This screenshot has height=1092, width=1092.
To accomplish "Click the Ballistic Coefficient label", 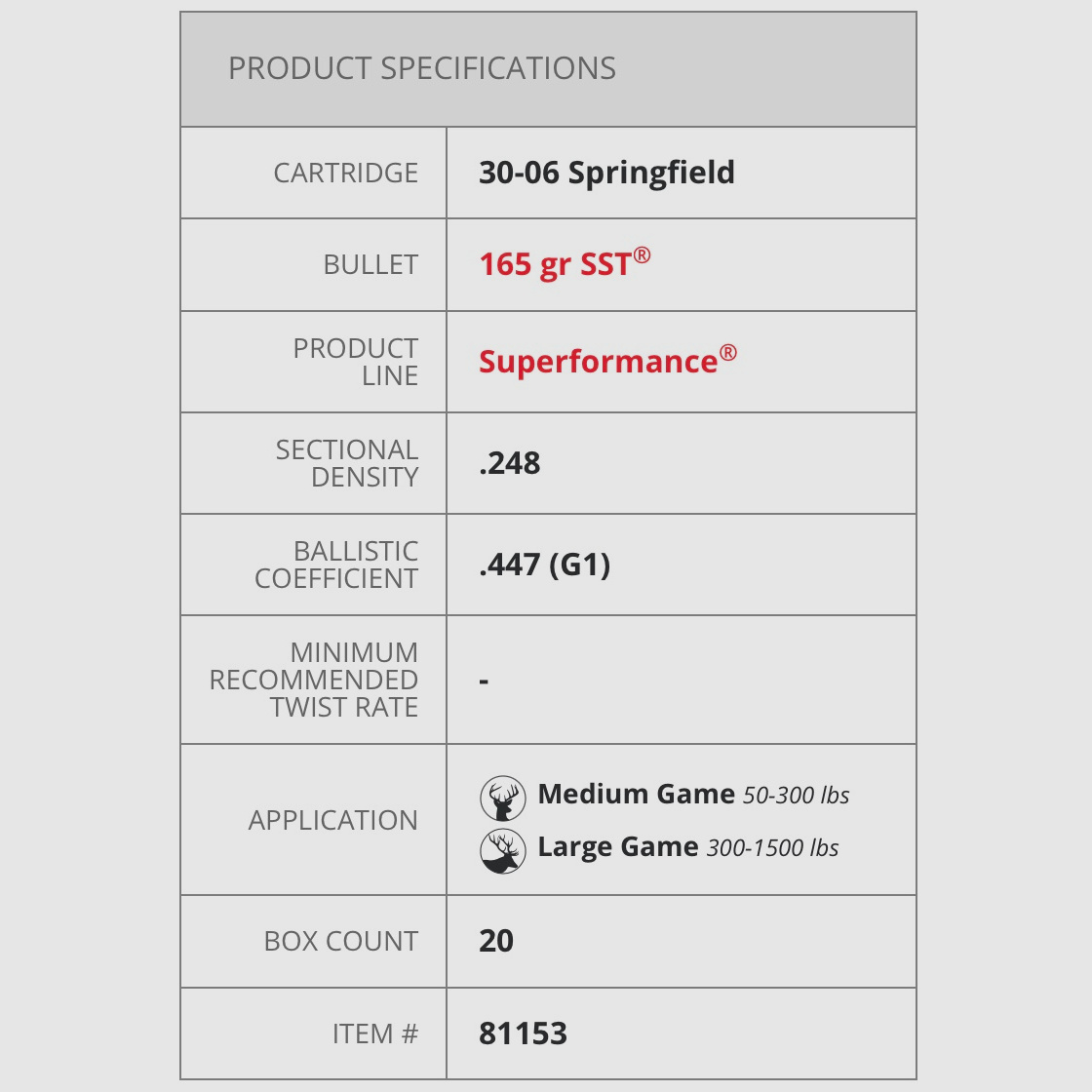I will (x=337, y=565).
